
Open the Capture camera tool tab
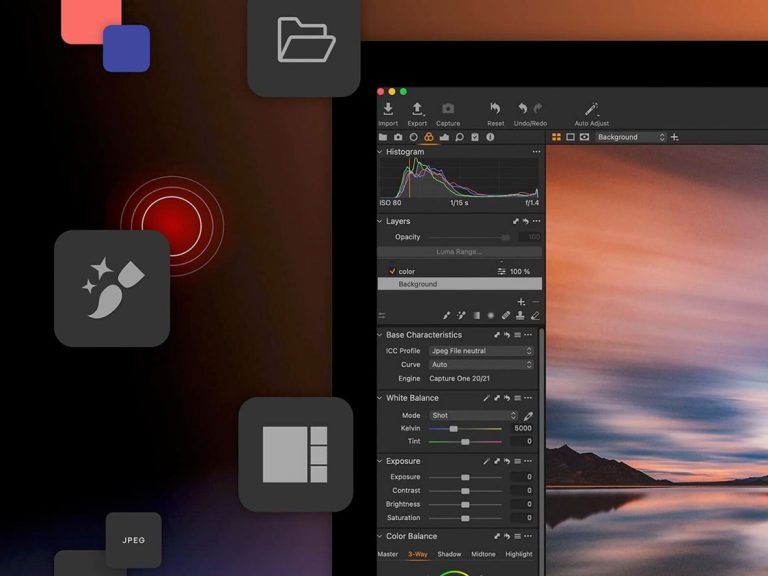[398, 137]
